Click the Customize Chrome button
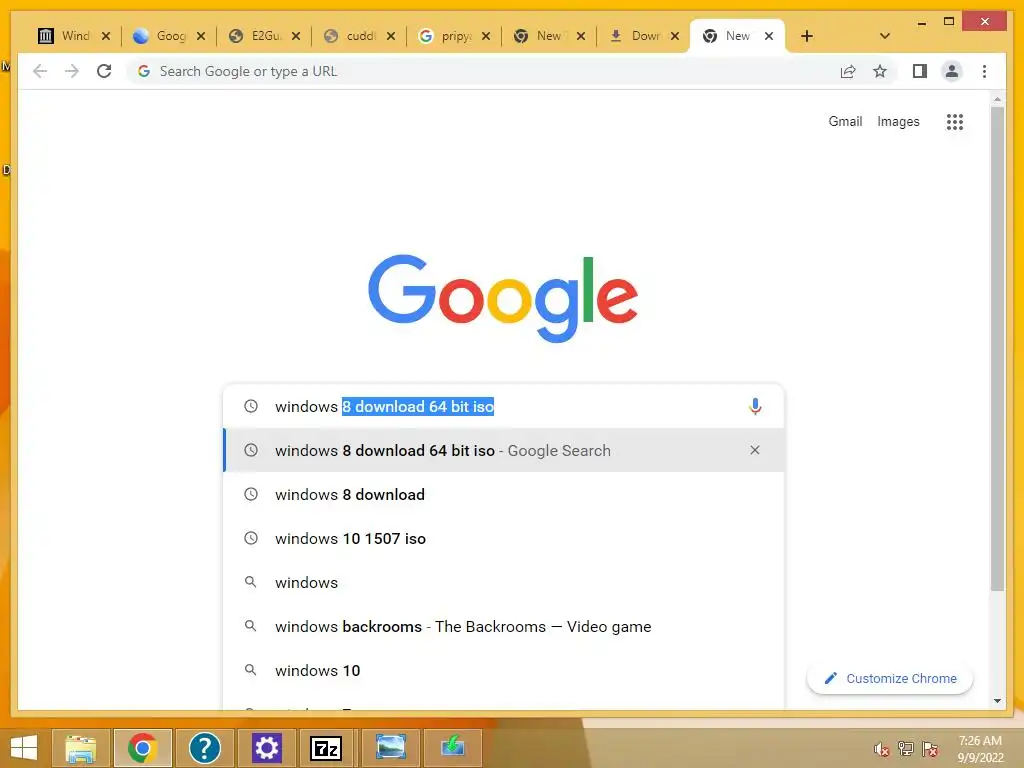This screenshot has width=1024, height=768. point(889,679)
